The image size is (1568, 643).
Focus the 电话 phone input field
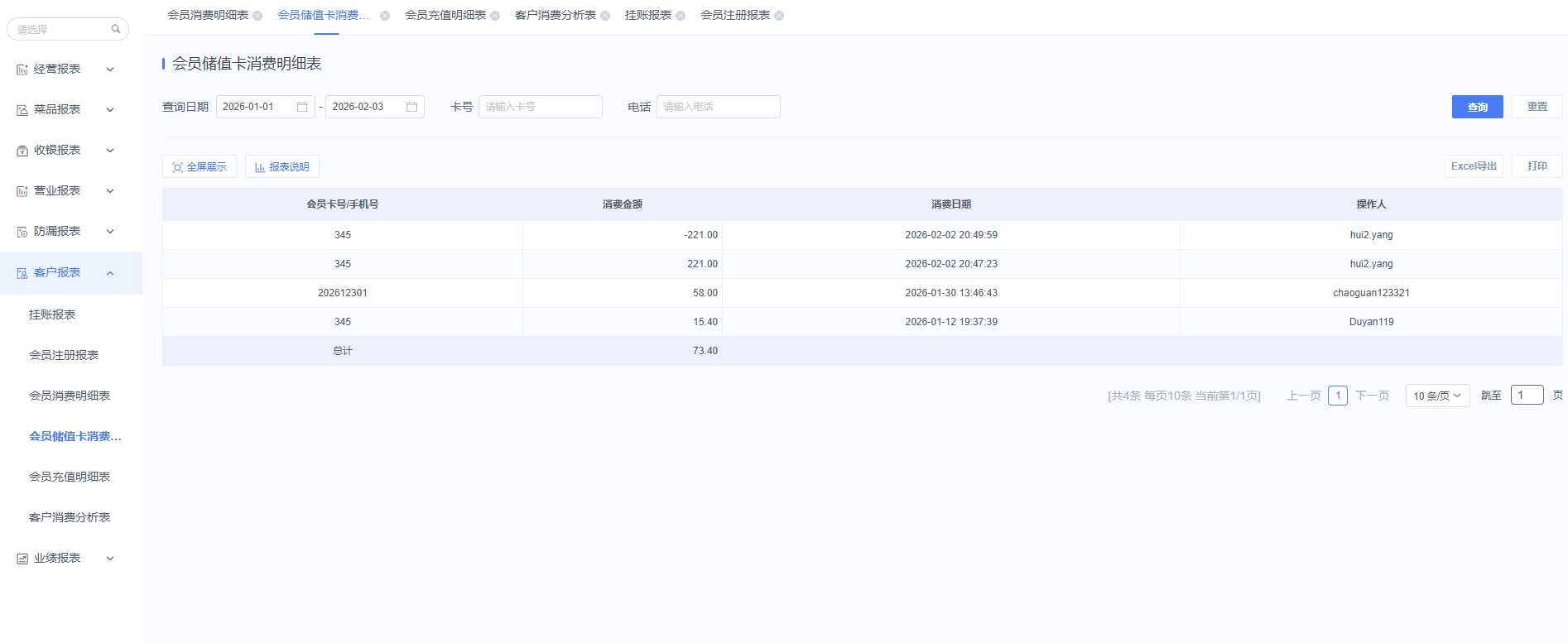[x=719, y=107]
